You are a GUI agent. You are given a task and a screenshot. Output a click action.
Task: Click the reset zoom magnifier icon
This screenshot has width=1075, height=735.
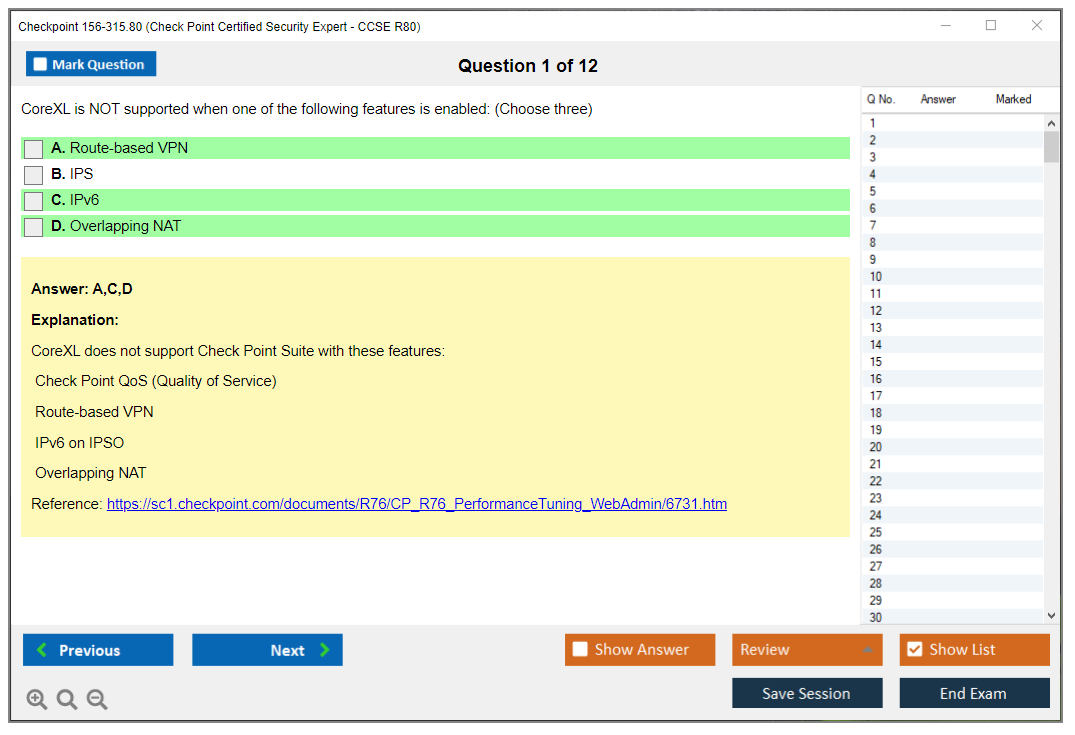pyautogui.click(x=67, y=699)
